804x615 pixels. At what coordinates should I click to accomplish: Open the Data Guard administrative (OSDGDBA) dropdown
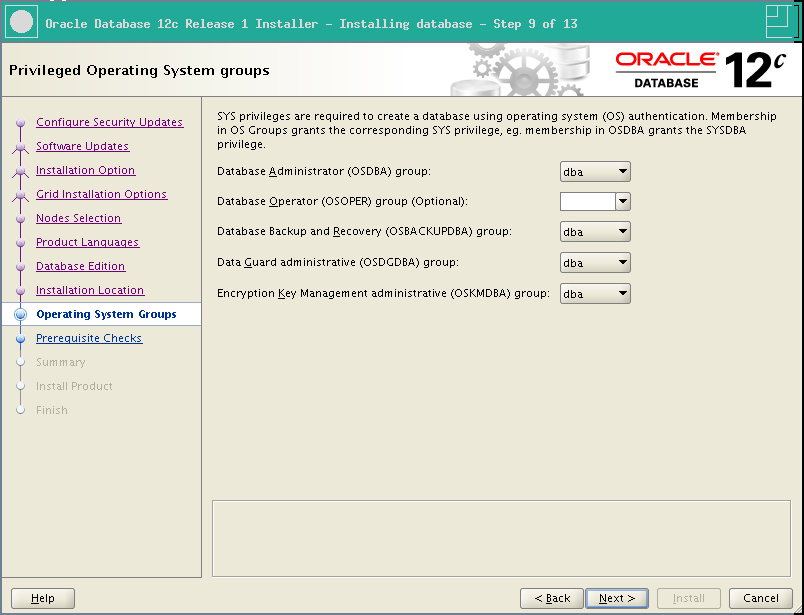pos(621,263)
